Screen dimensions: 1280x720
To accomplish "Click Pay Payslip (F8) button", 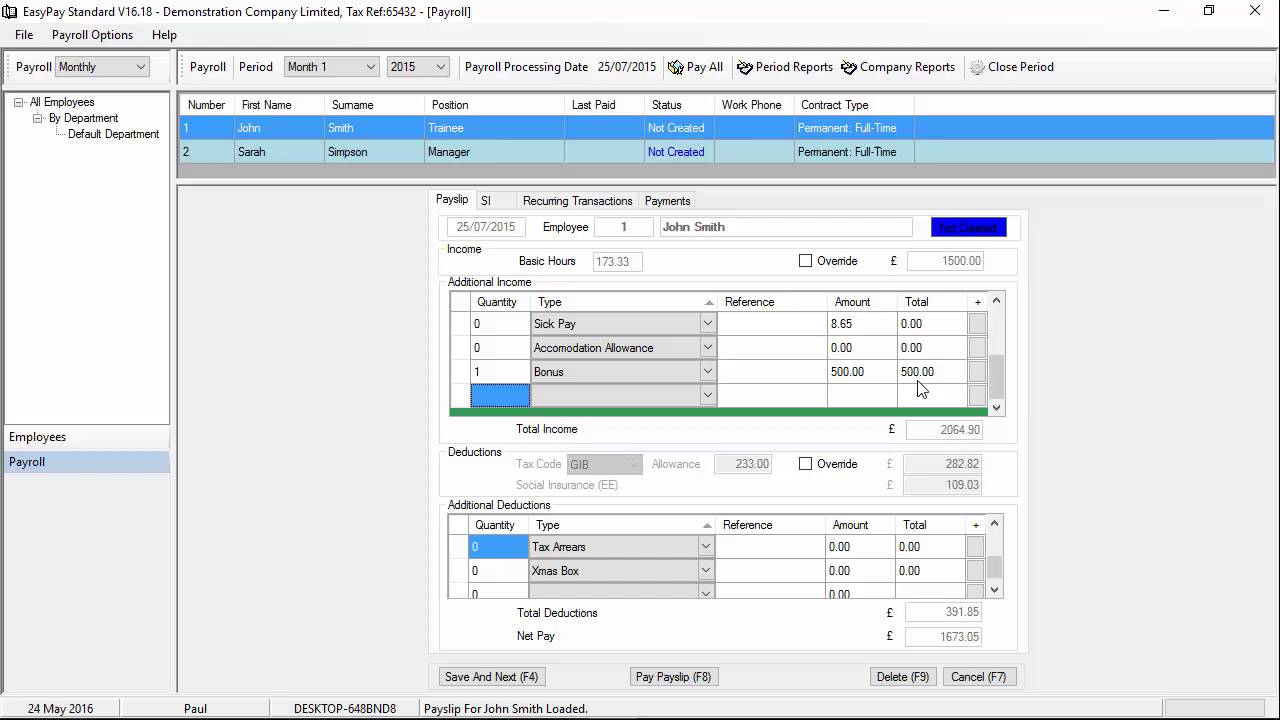I will [x=674, y=677].
